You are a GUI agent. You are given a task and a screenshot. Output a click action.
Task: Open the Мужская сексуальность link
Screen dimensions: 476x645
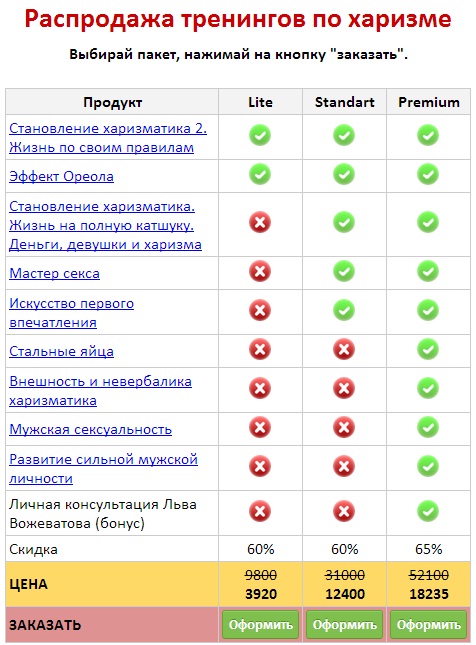click(x=91, y=429)
